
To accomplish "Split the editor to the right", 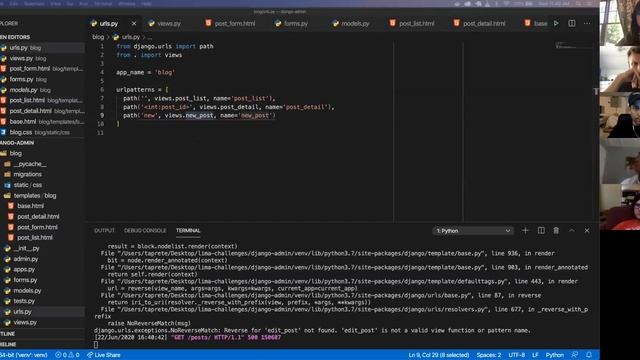I will click(571, 23).
